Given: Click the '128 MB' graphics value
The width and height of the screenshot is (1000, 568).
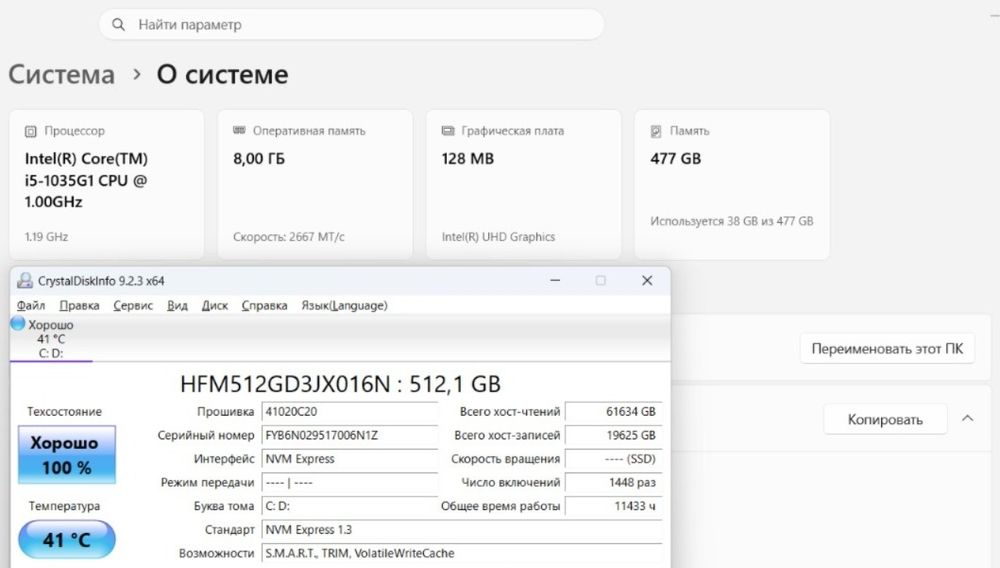Looking at the screenshot, I should coord(467,159).
